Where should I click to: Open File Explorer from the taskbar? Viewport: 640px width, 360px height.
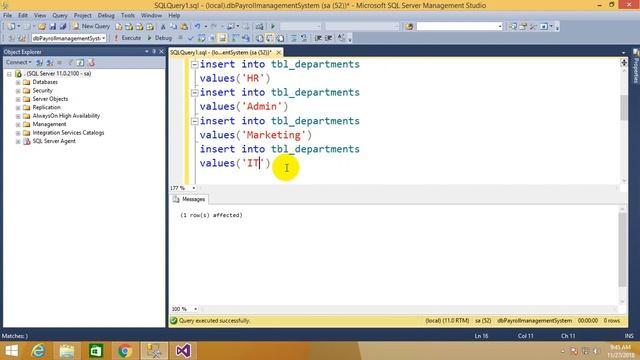pos(67,351)
